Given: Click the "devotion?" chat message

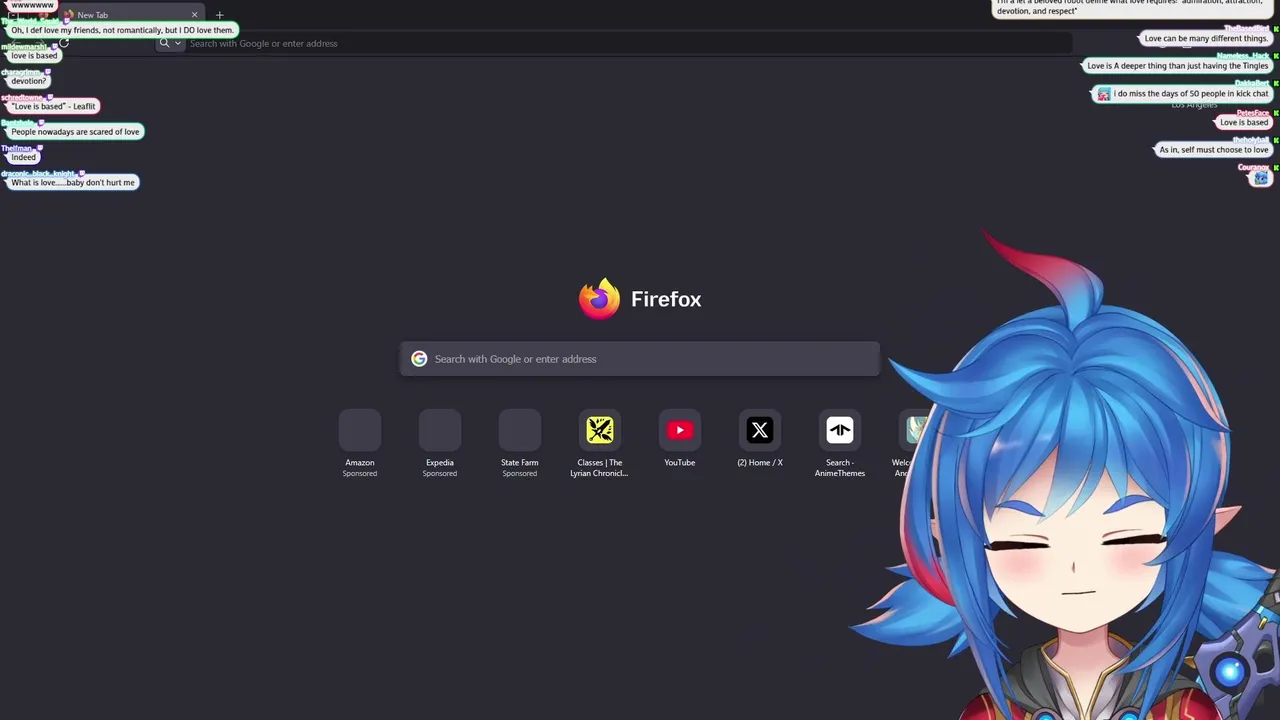Looking at the screenshot, I should point(28,81).
